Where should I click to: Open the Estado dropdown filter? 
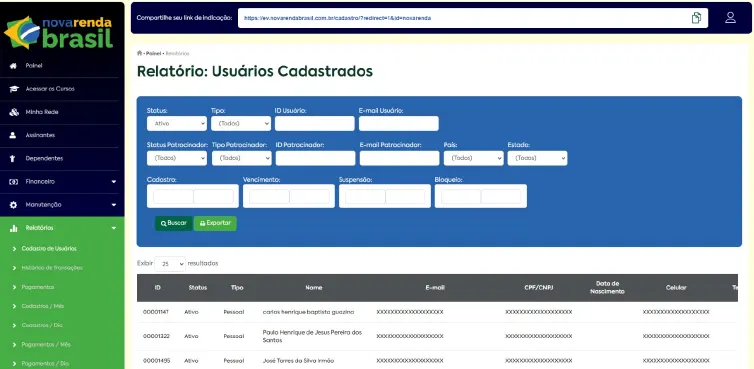click(537, 158)
